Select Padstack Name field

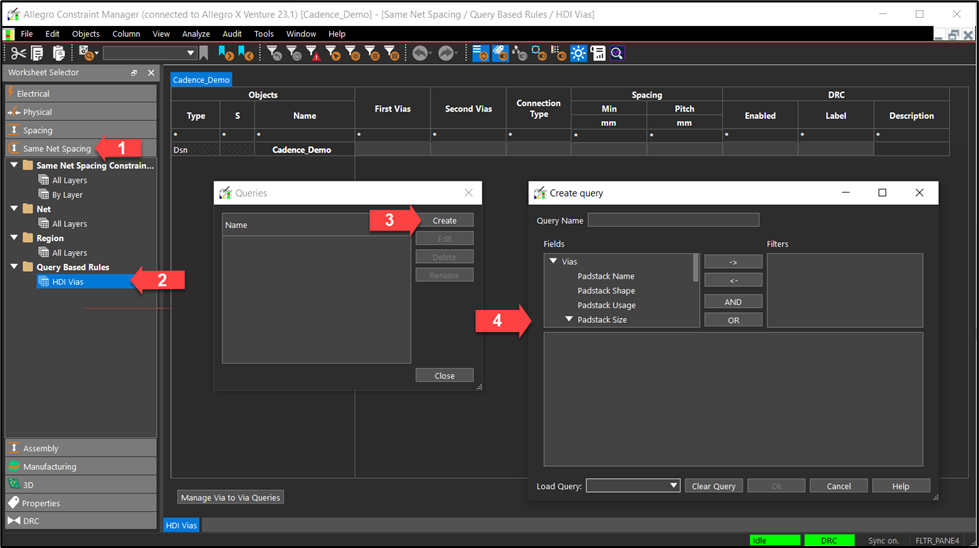[606, 276]
